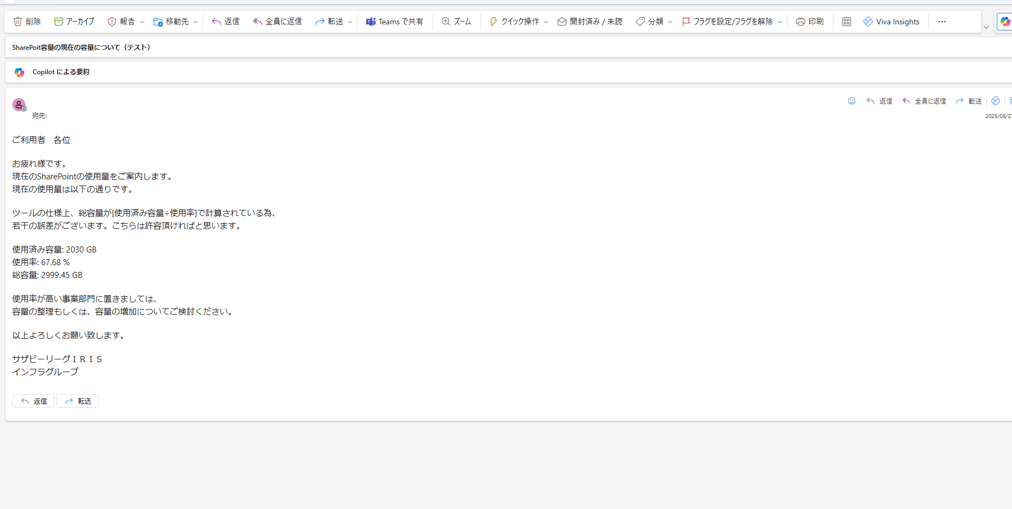Viewport: 1012px width, 509px height.
Task: Toggle the フラグを設定/フラグを解除 flag
Action: pyautogui.click(x=727, y=21)
